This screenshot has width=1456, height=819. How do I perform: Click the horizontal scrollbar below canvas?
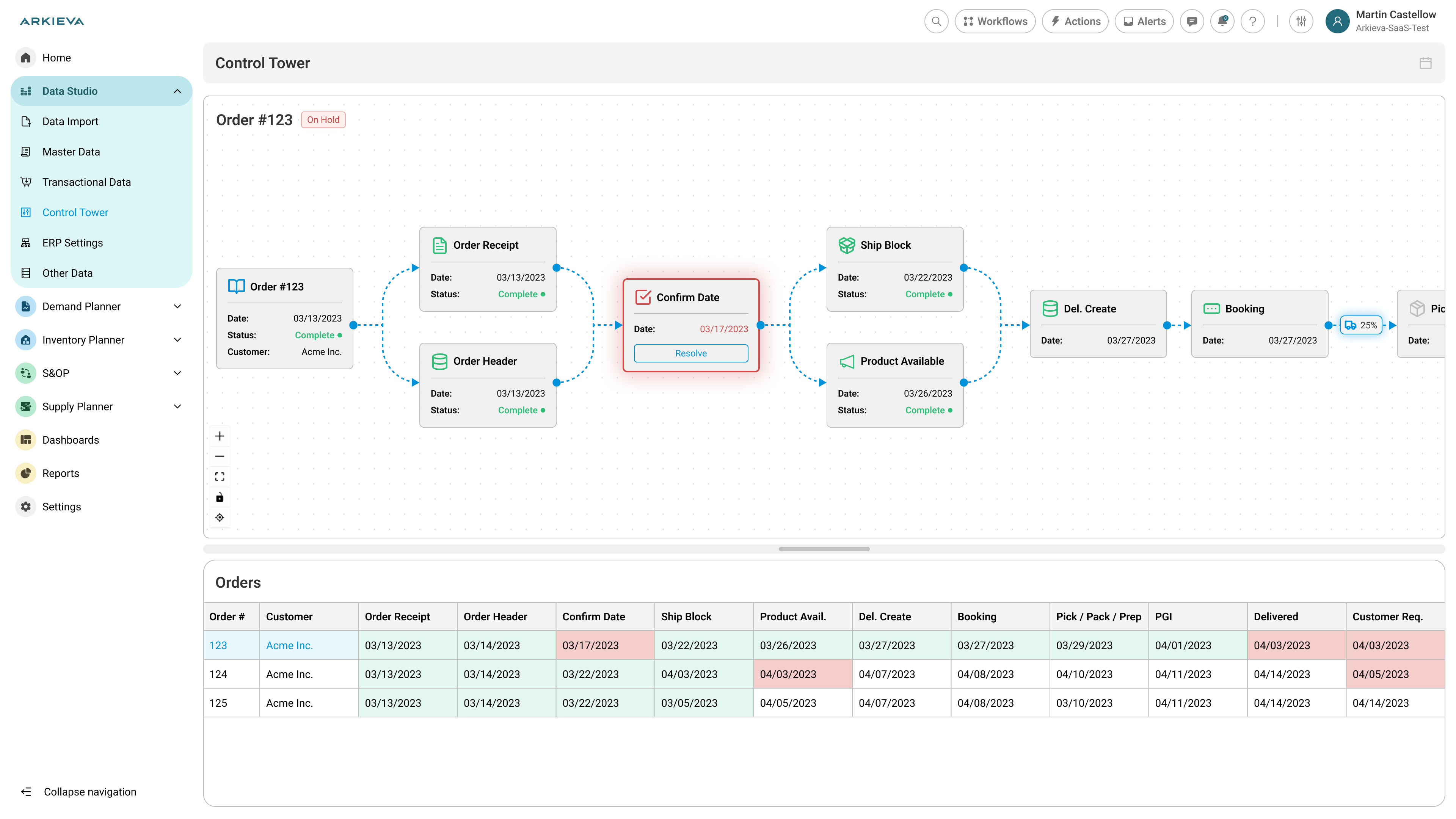[824, 549]
